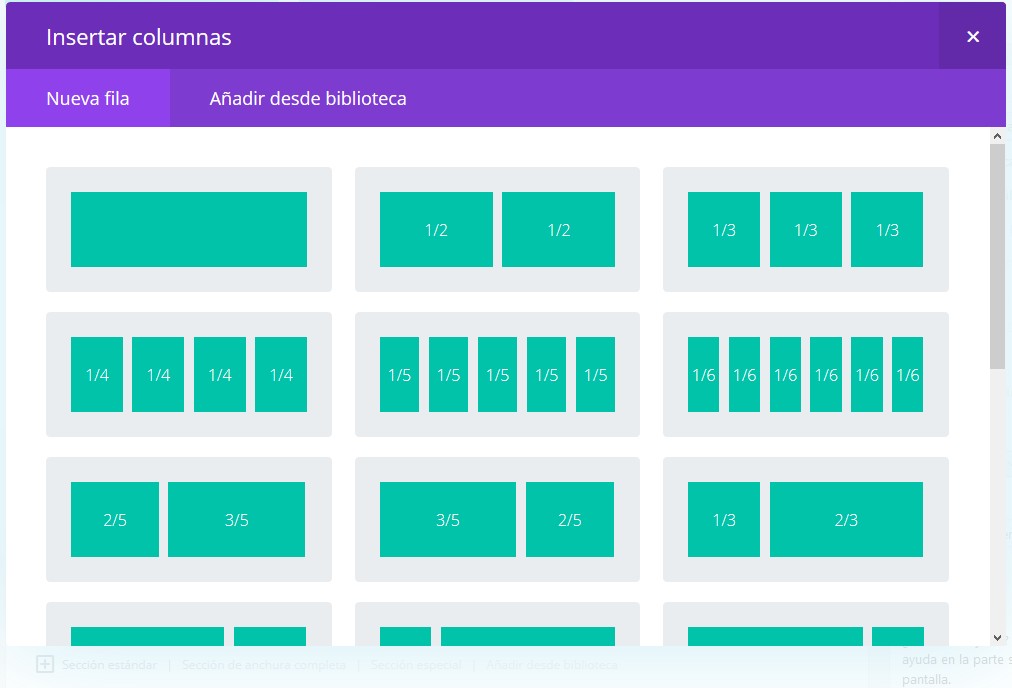
Task: Pick the three 1/3 columns layout
Action: point(805,229)
